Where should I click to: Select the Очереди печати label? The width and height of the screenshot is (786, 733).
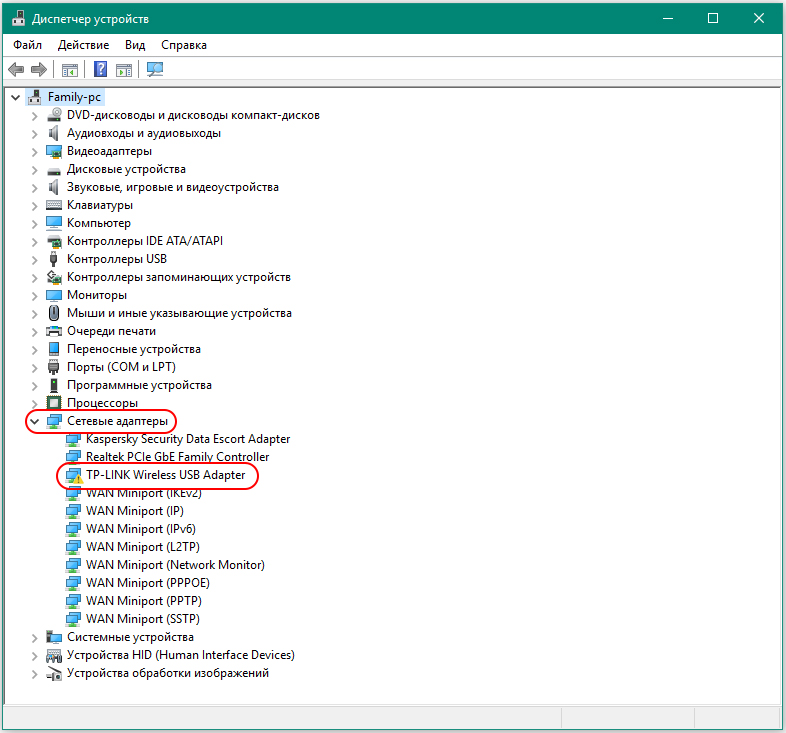pos(111,331)
